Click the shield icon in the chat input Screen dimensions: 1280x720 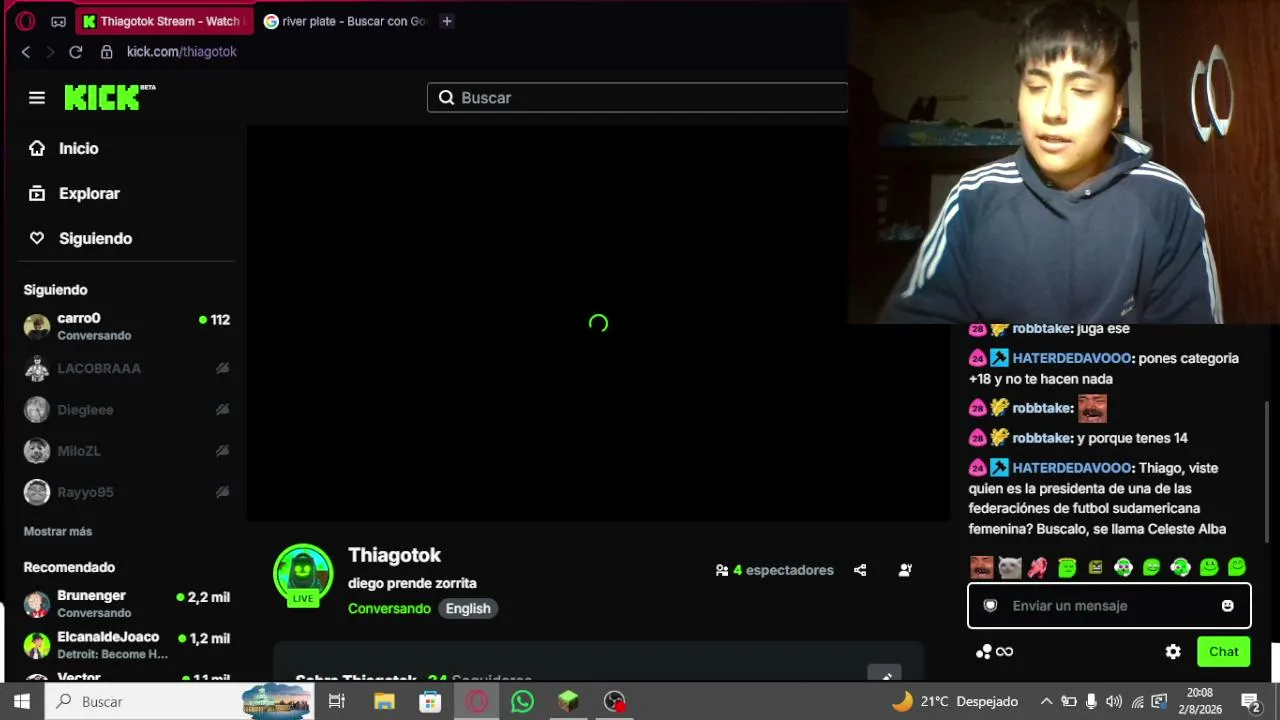[x=990, y=605]
